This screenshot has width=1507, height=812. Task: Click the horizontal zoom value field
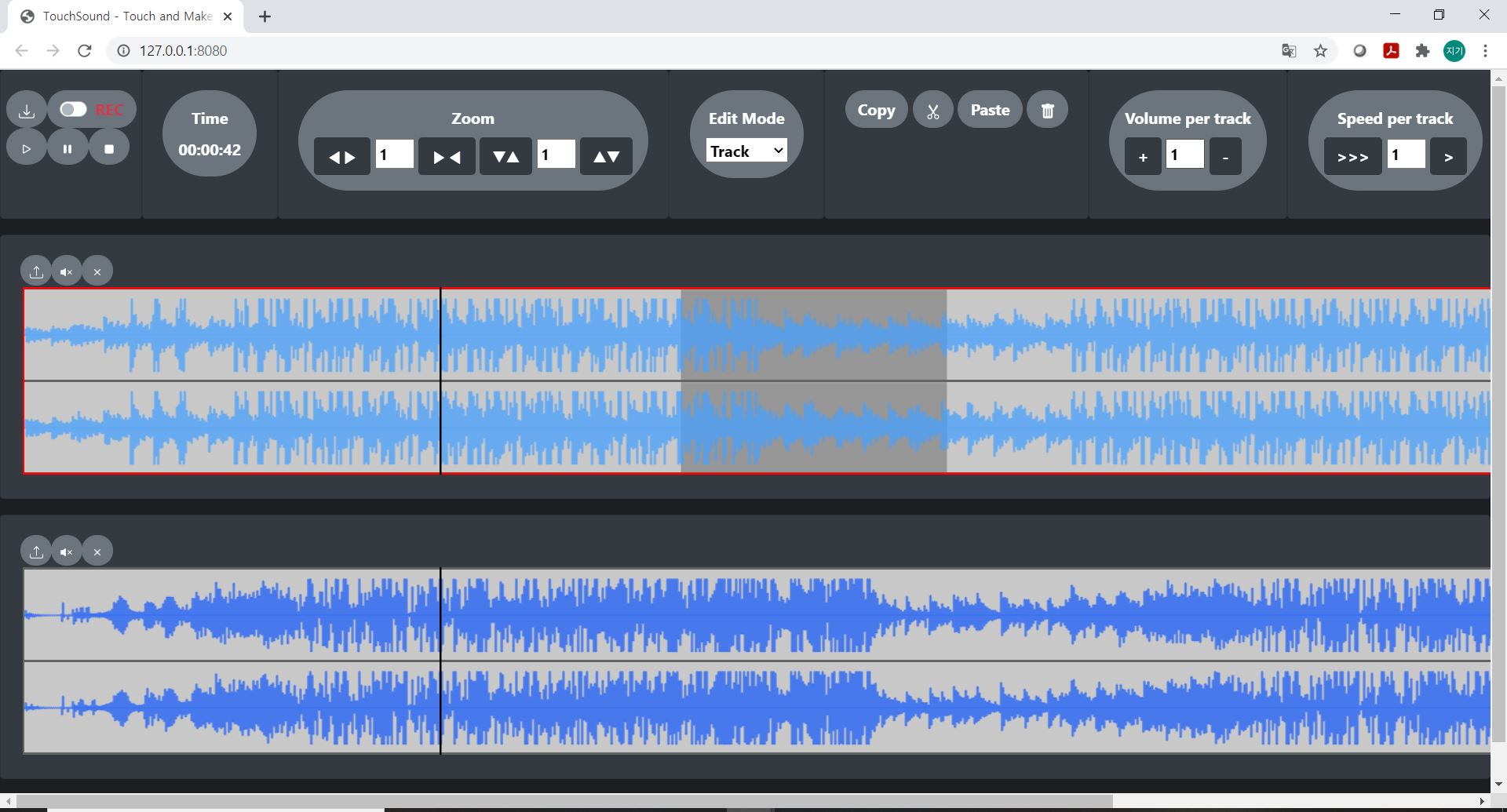[x=395, y=155]
